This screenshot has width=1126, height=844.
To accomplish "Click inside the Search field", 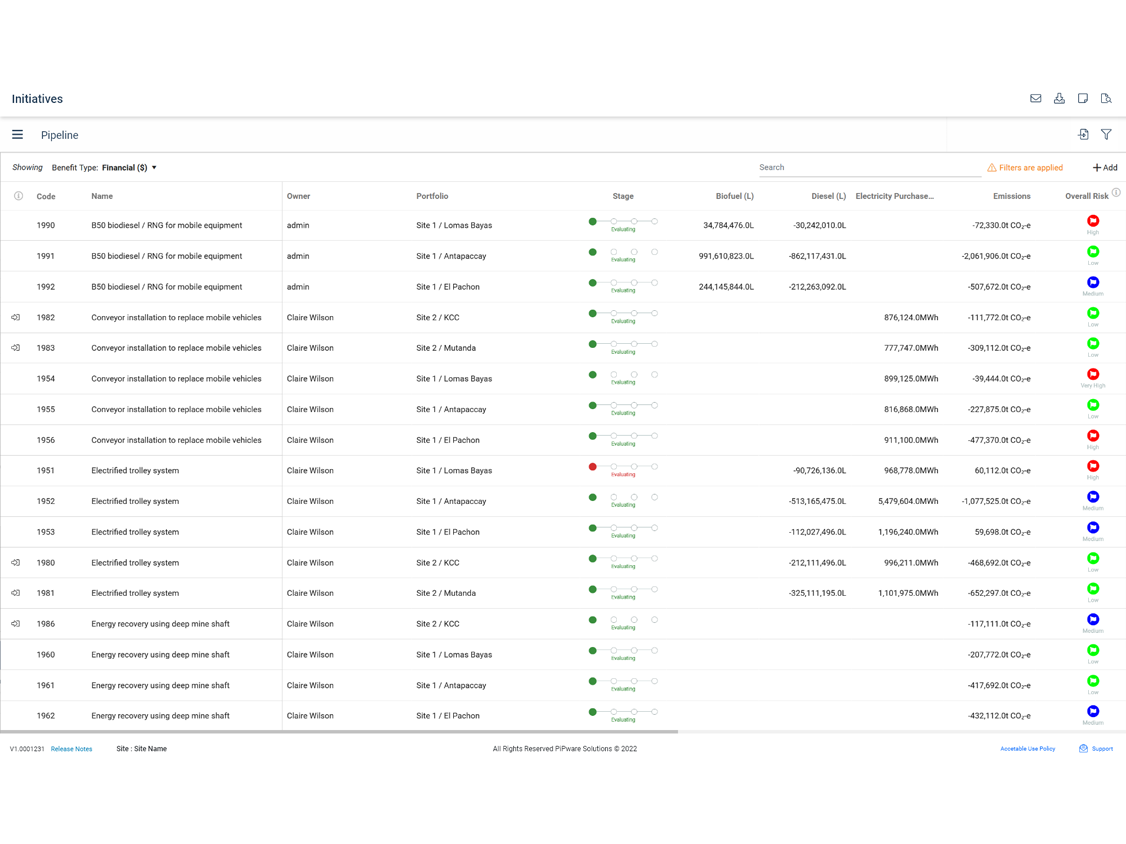I will click(868, 168).
